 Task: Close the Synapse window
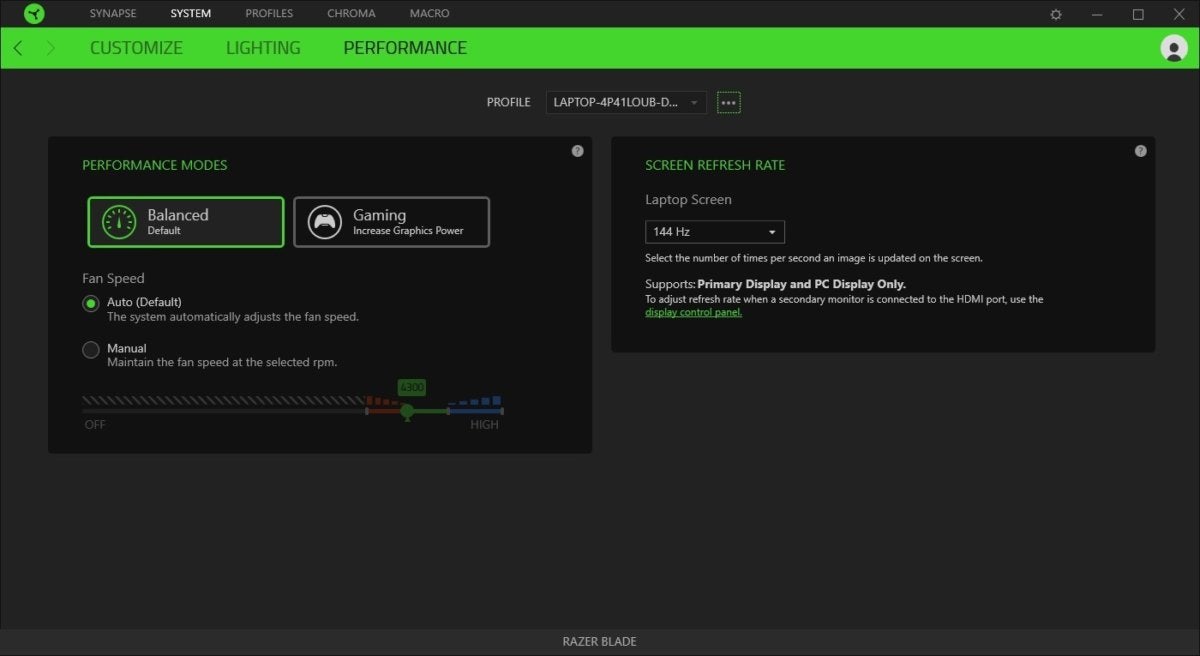click(x=1177, y=14)
